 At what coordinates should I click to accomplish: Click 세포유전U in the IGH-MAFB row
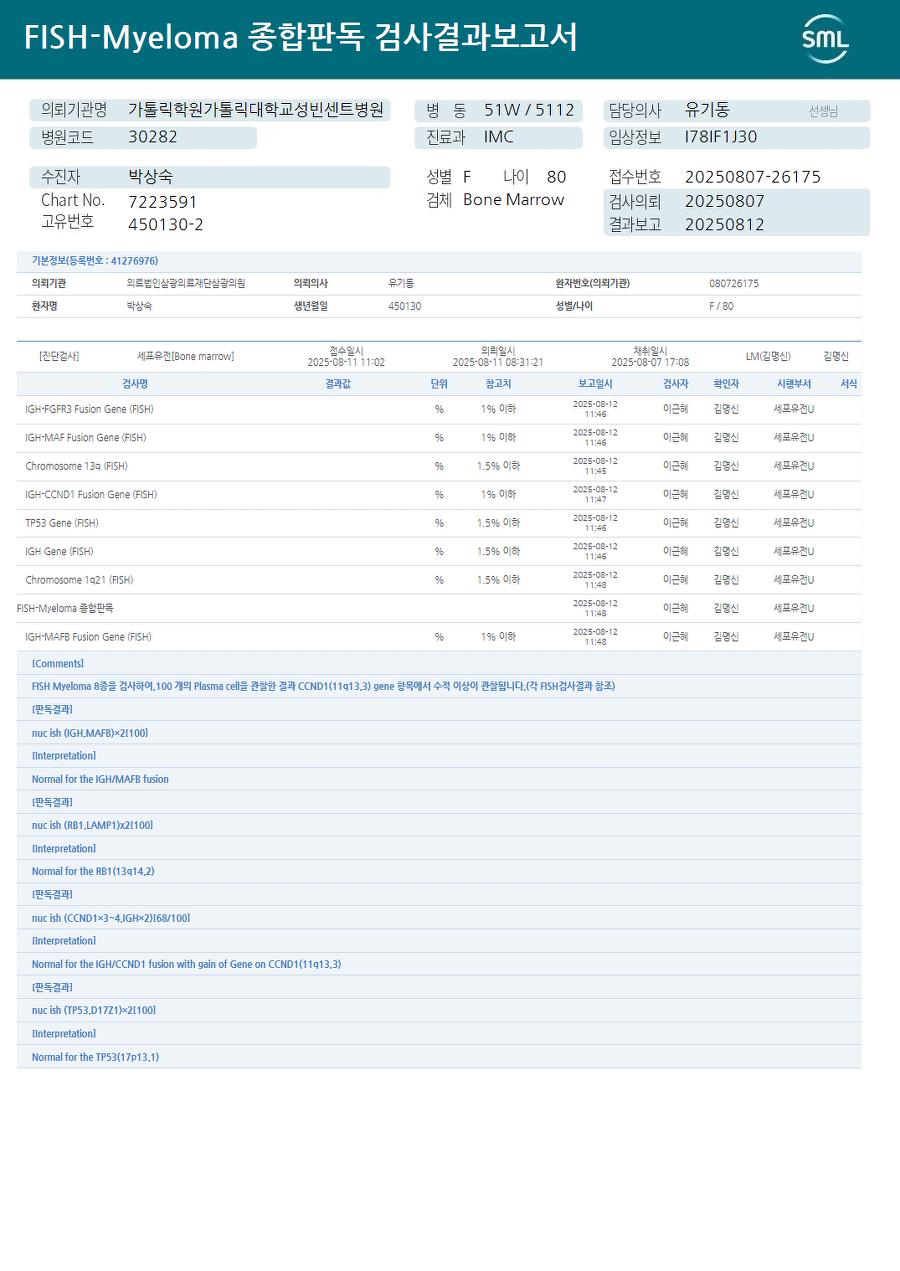click(x=794, y=637)
